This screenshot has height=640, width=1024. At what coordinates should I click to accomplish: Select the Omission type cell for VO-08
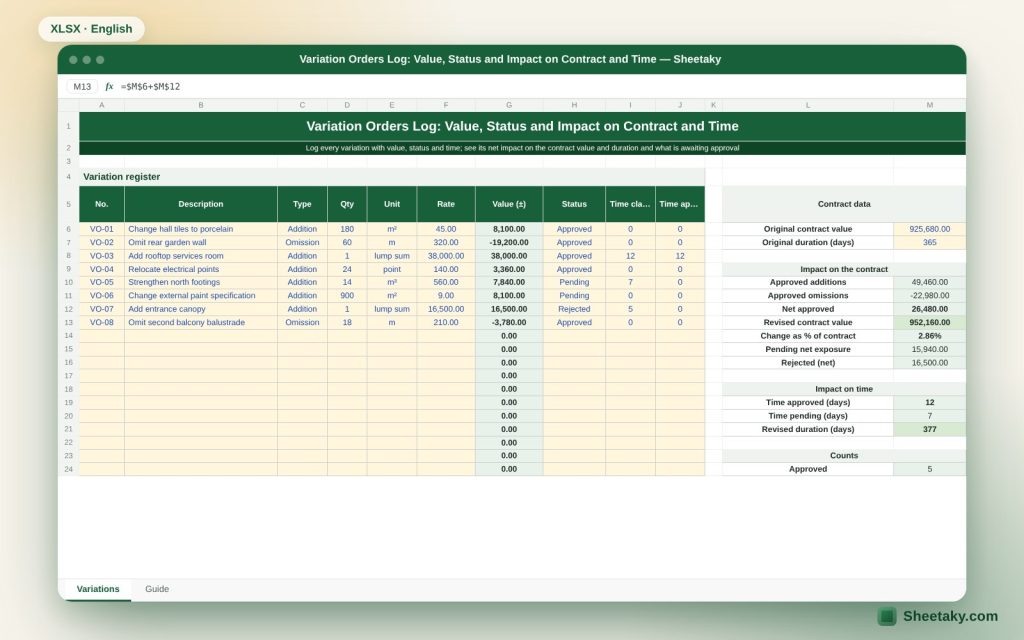click(x=302, y=323)
